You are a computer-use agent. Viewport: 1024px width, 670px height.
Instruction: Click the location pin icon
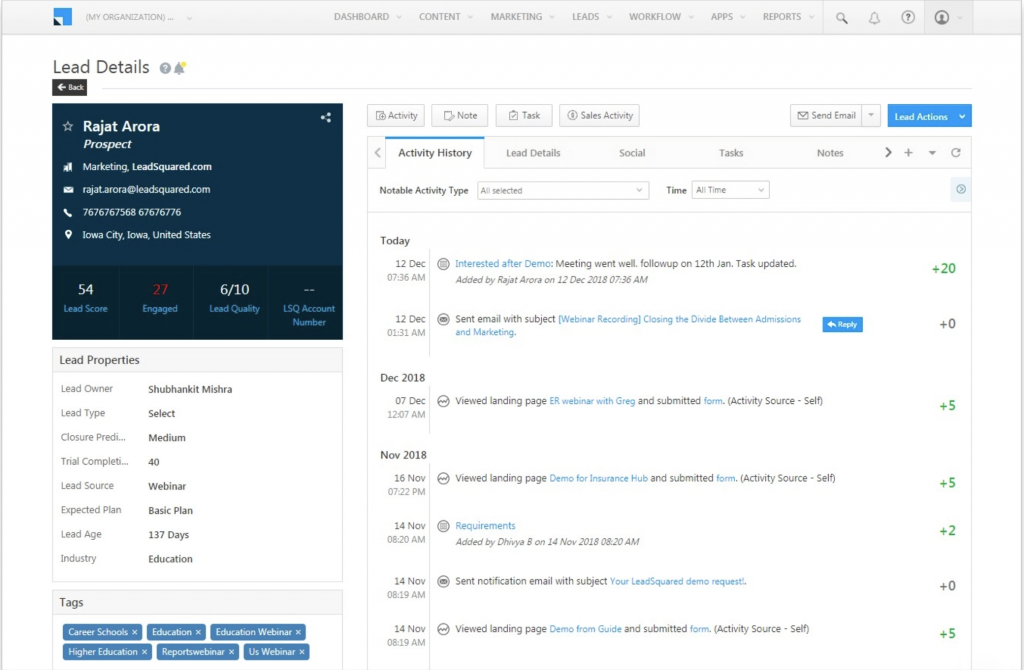coord(68,234)
